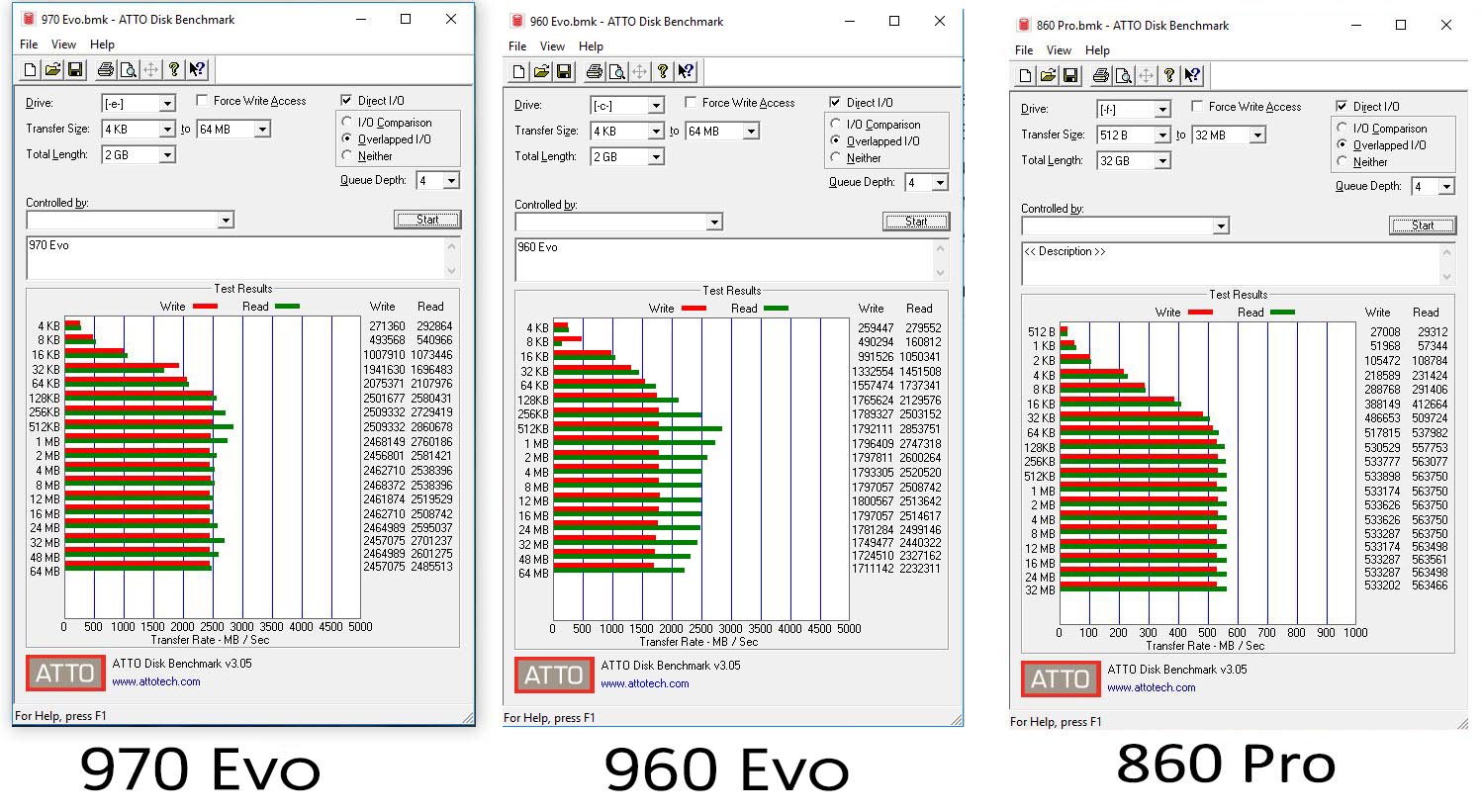Open 32 GB Total Length dropdown in 860 Pro
This screenshot has width=1482, height=812.
[x=1162, y=161]
